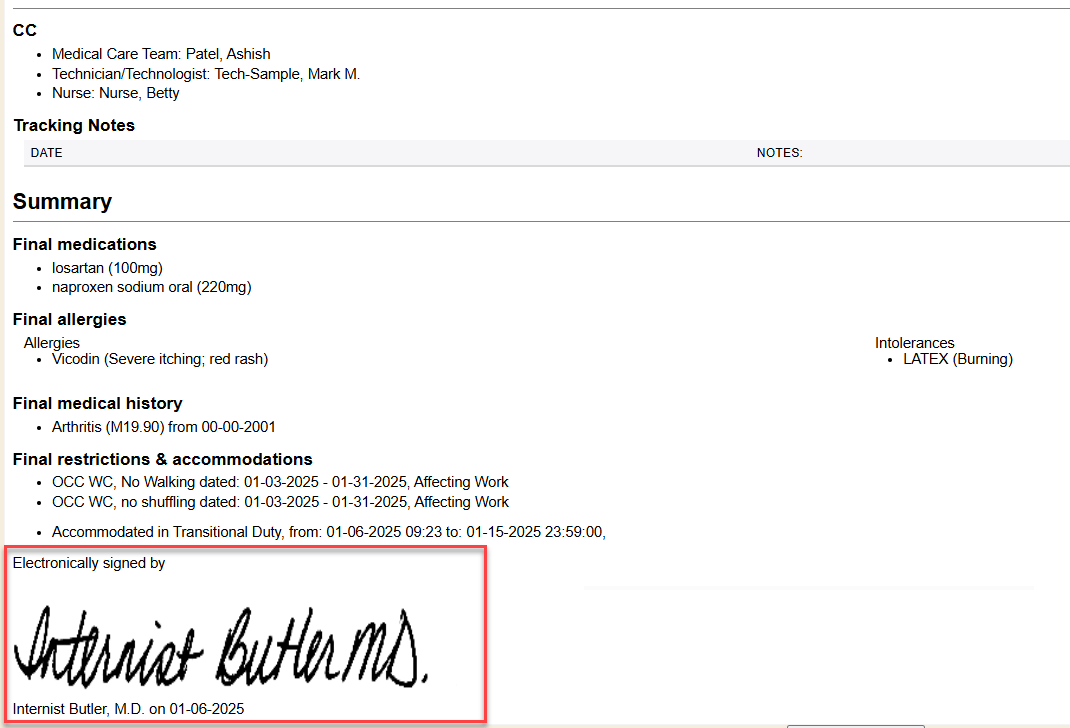1070x728 pixels.
Task: Click the DATE column header in Tracking Notes
Action: pos(47,153)
